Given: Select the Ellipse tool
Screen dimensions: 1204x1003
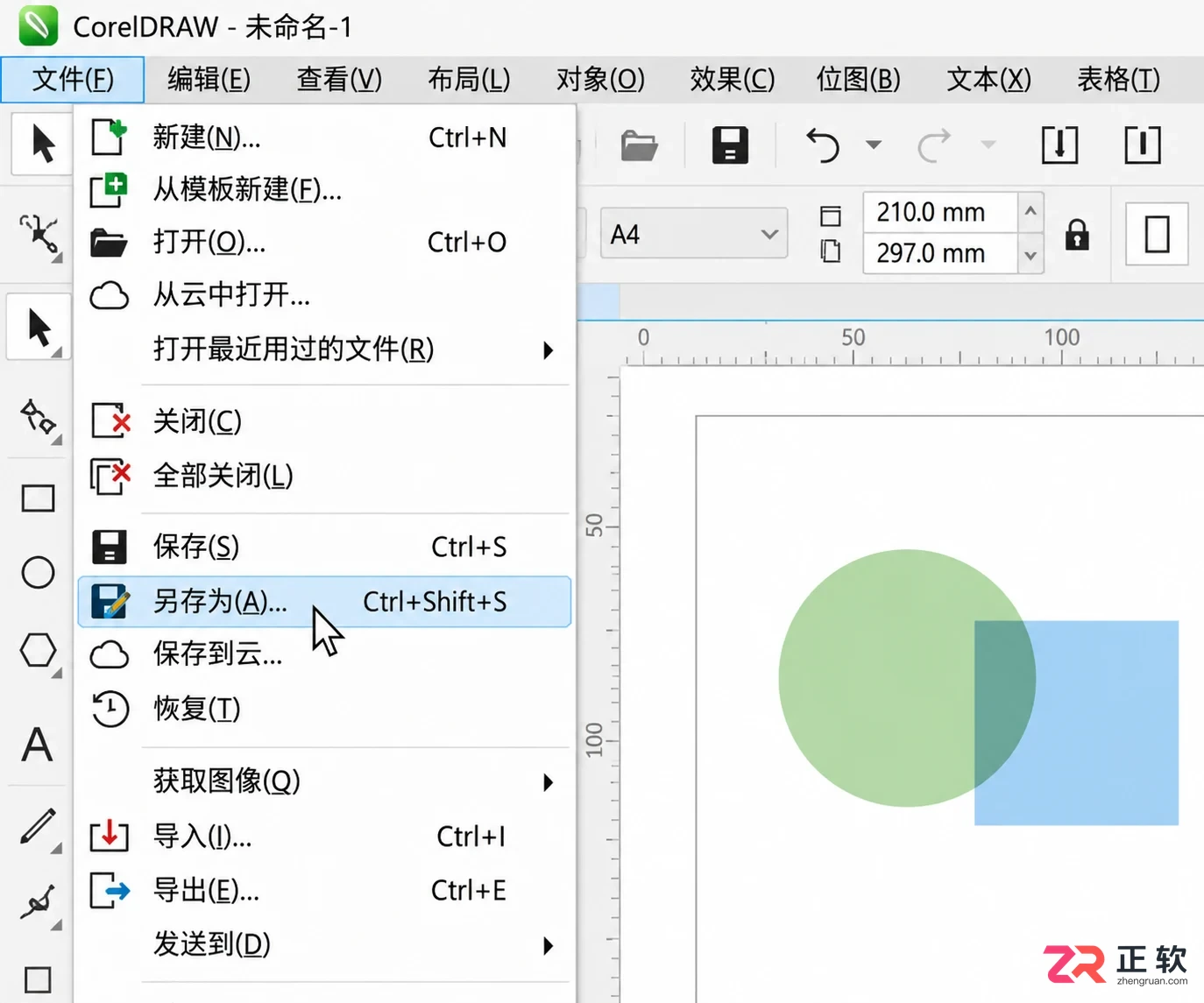Looking at the screenshot, I should click(38, 572).
